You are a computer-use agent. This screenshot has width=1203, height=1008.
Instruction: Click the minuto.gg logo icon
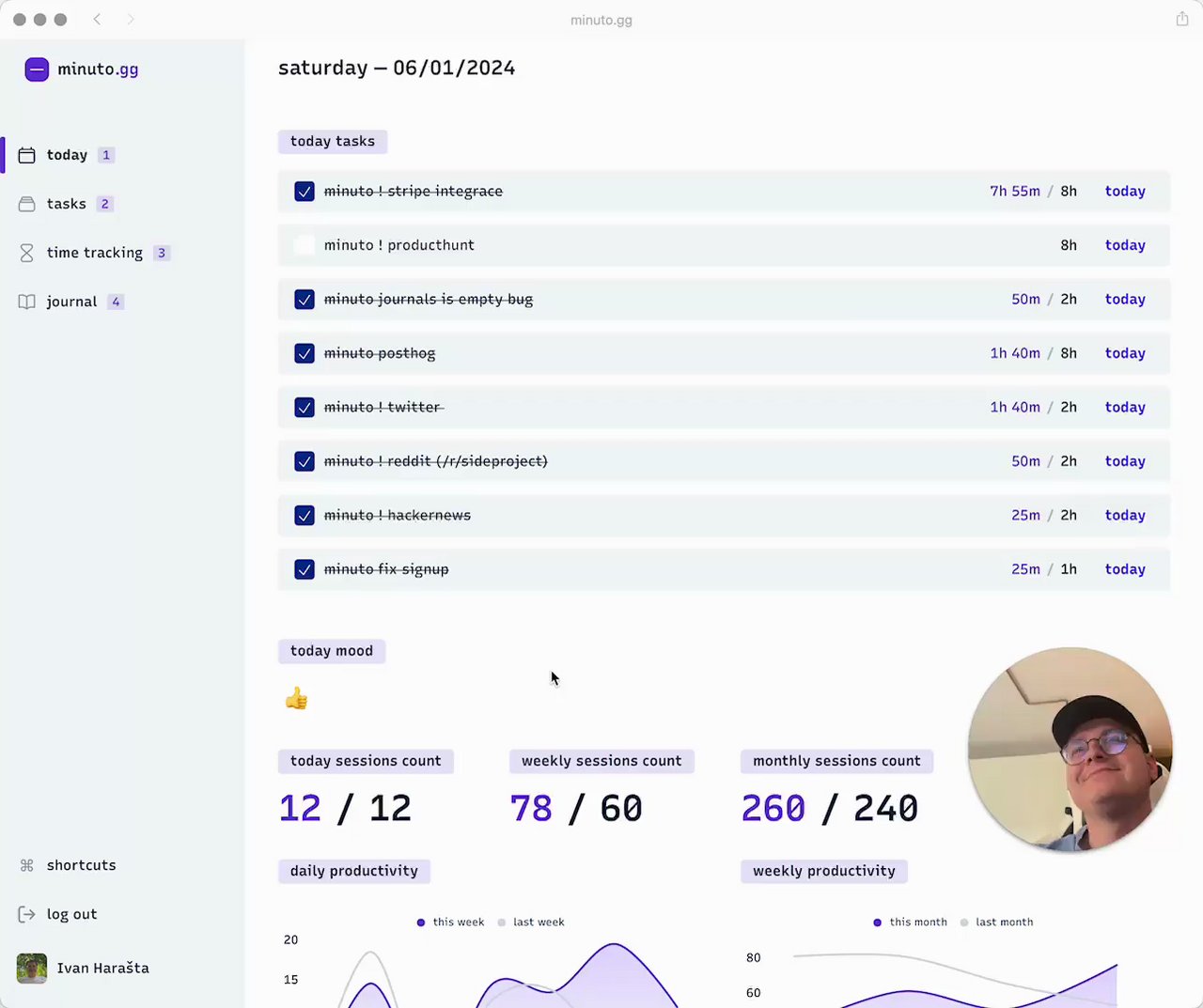(x=37, y=70)
